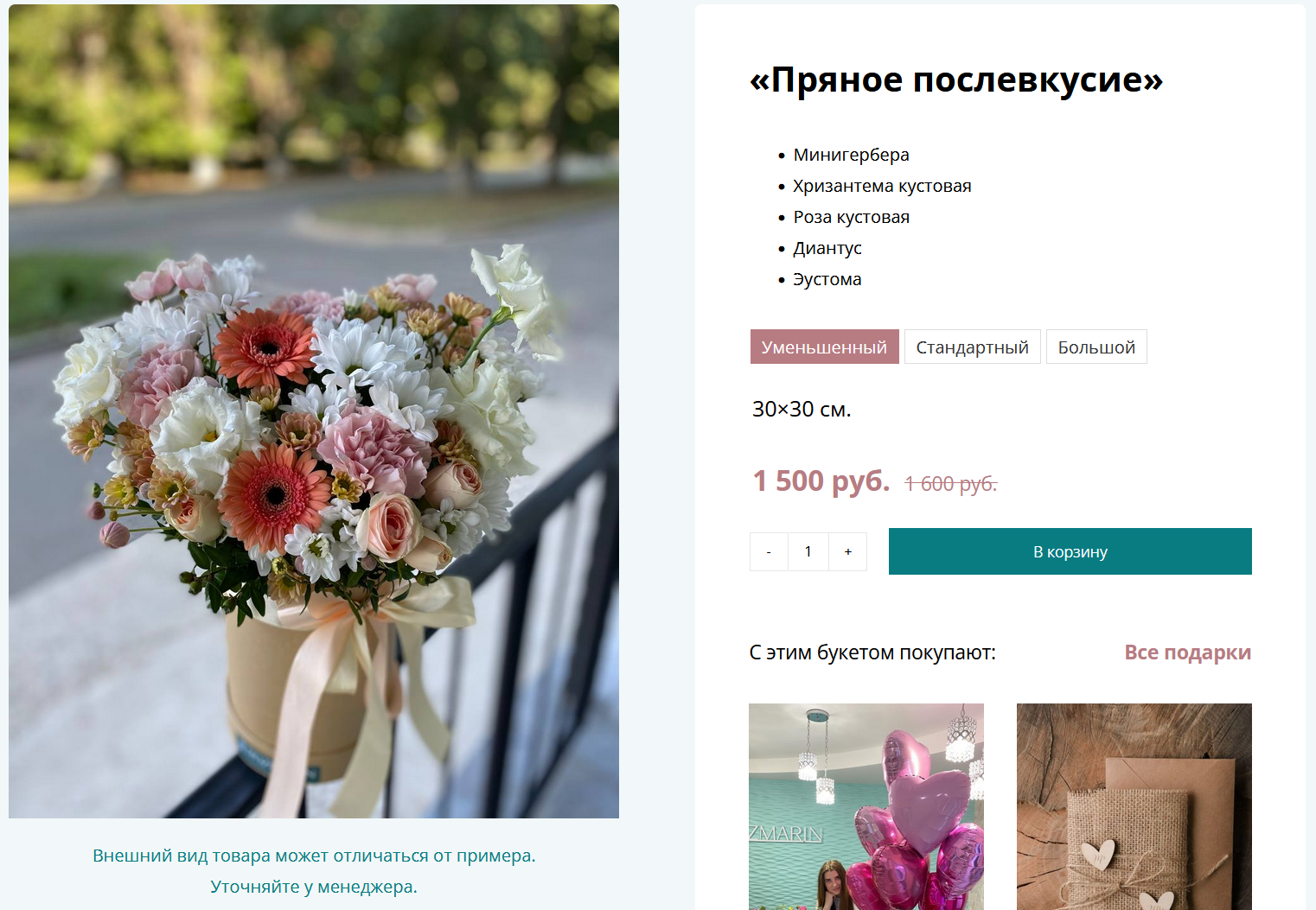The height and width of the screenshot is (910, 1316).
Task: Open the burlap greeting card thumbnail
Action: tap(1134, 806)
